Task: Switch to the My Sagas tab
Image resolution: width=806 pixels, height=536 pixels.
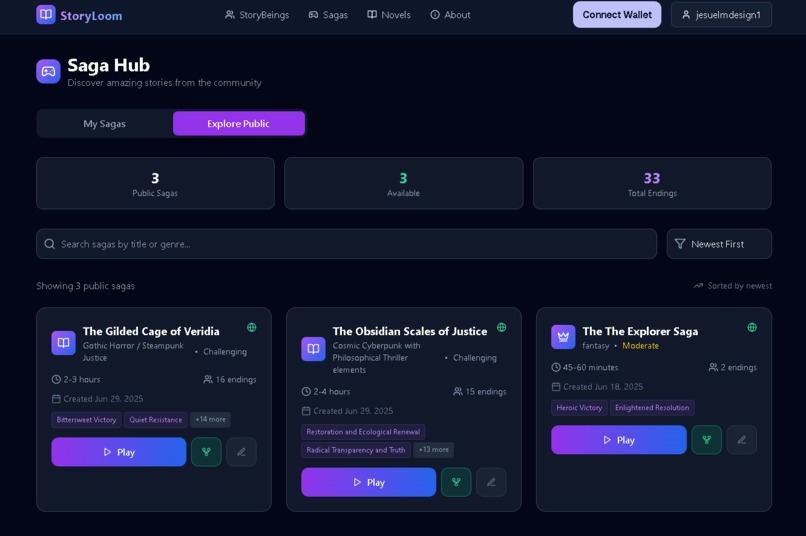Action: 104,124
